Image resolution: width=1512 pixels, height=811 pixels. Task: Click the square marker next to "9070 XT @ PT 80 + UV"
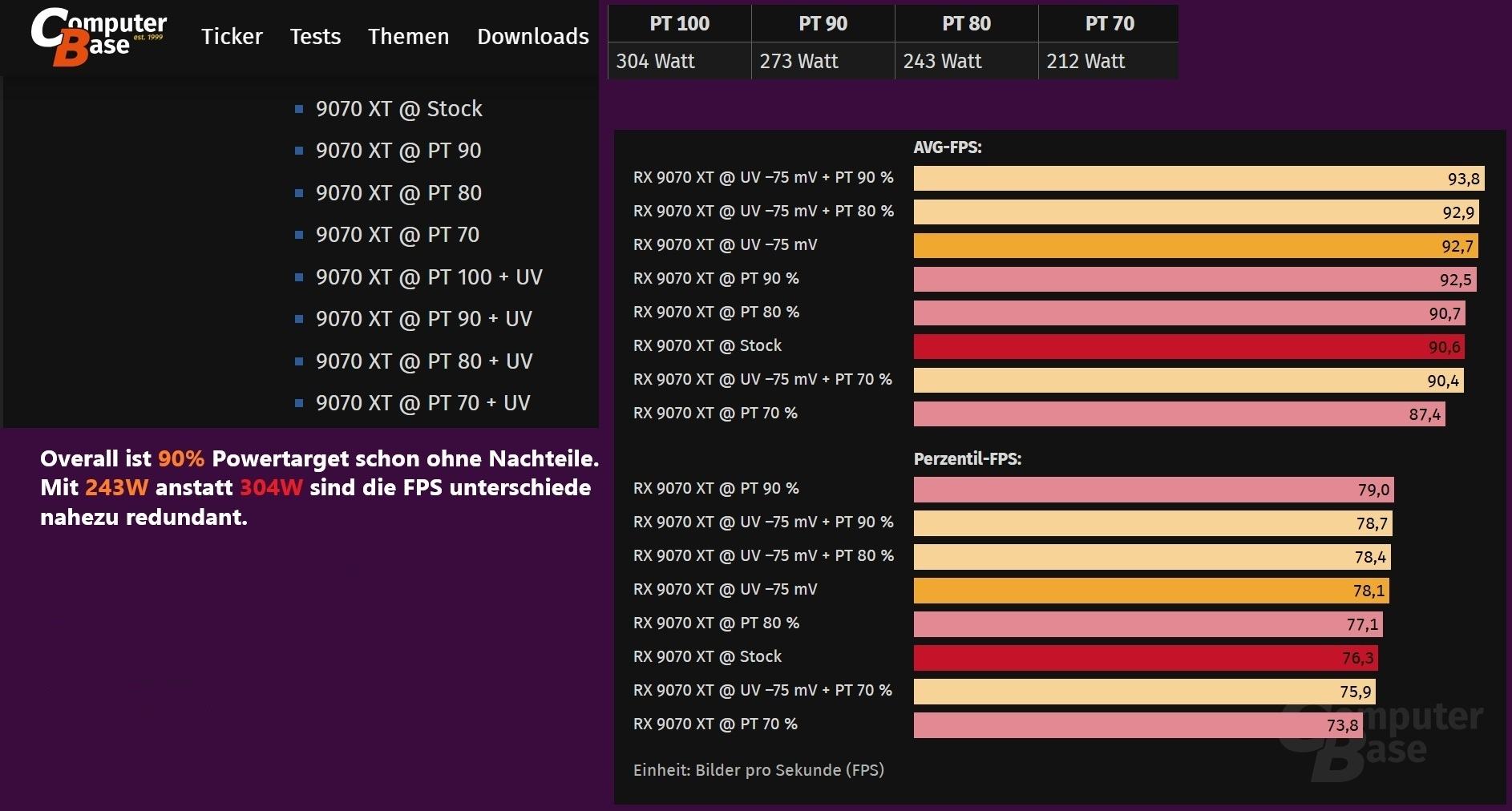point(300,361)
